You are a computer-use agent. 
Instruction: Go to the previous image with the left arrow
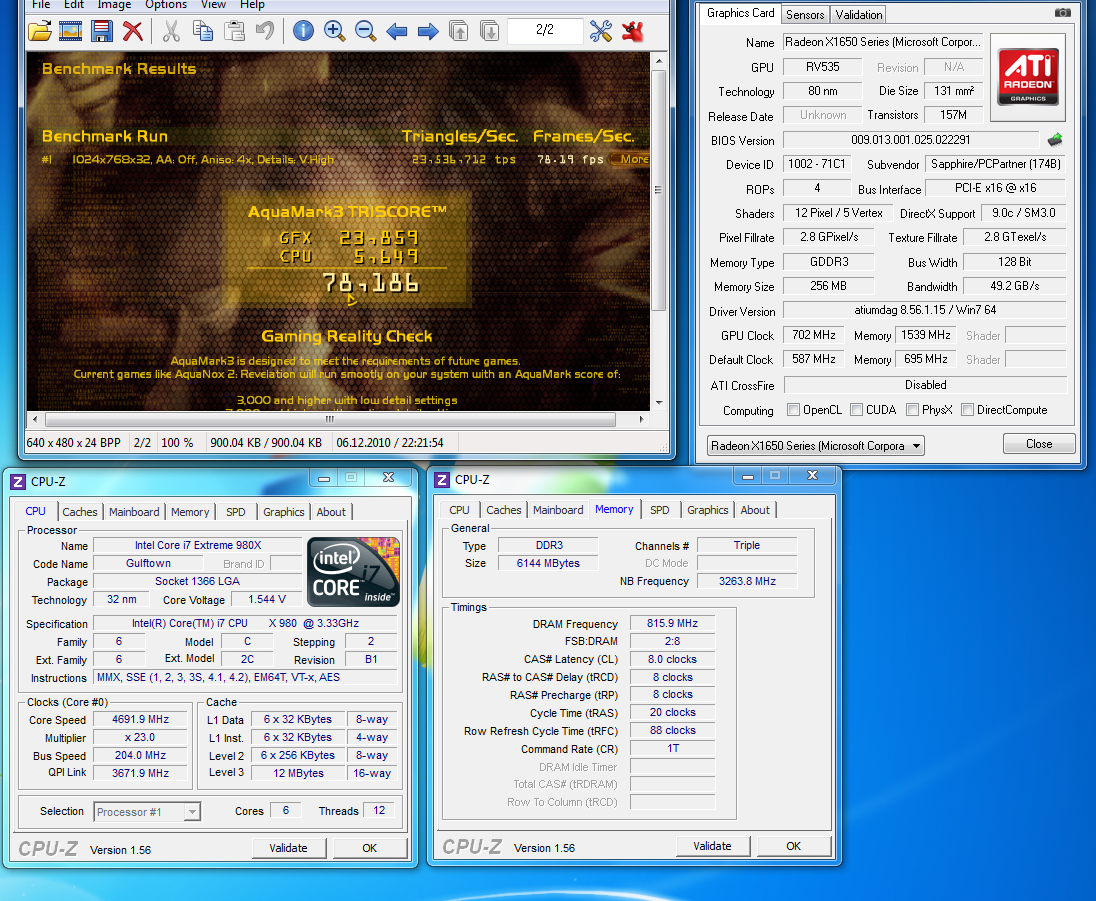396,31
